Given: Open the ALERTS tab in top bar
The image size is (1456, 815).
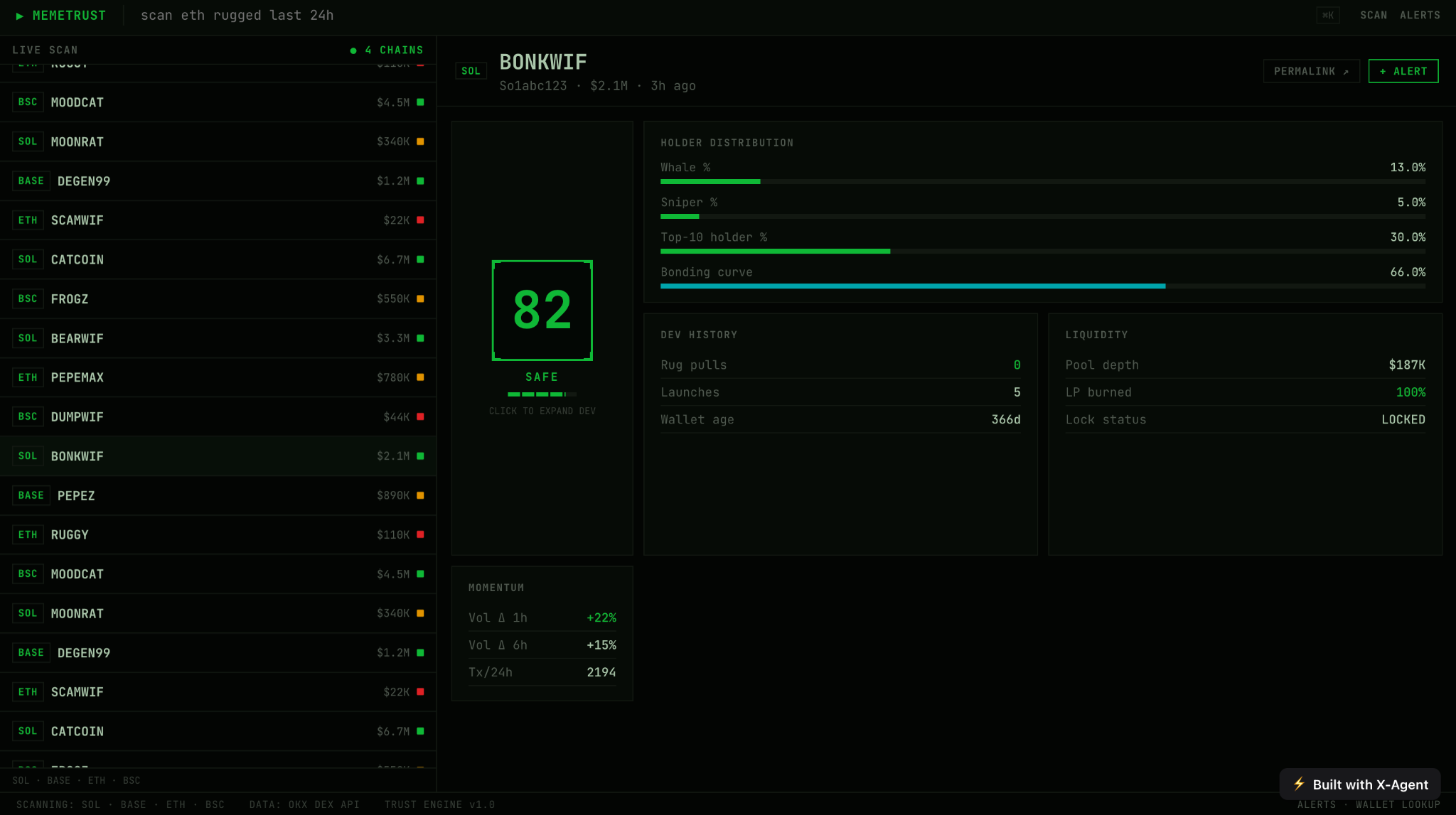Looking at the screenshot, I should click(x=1420, y=15).
